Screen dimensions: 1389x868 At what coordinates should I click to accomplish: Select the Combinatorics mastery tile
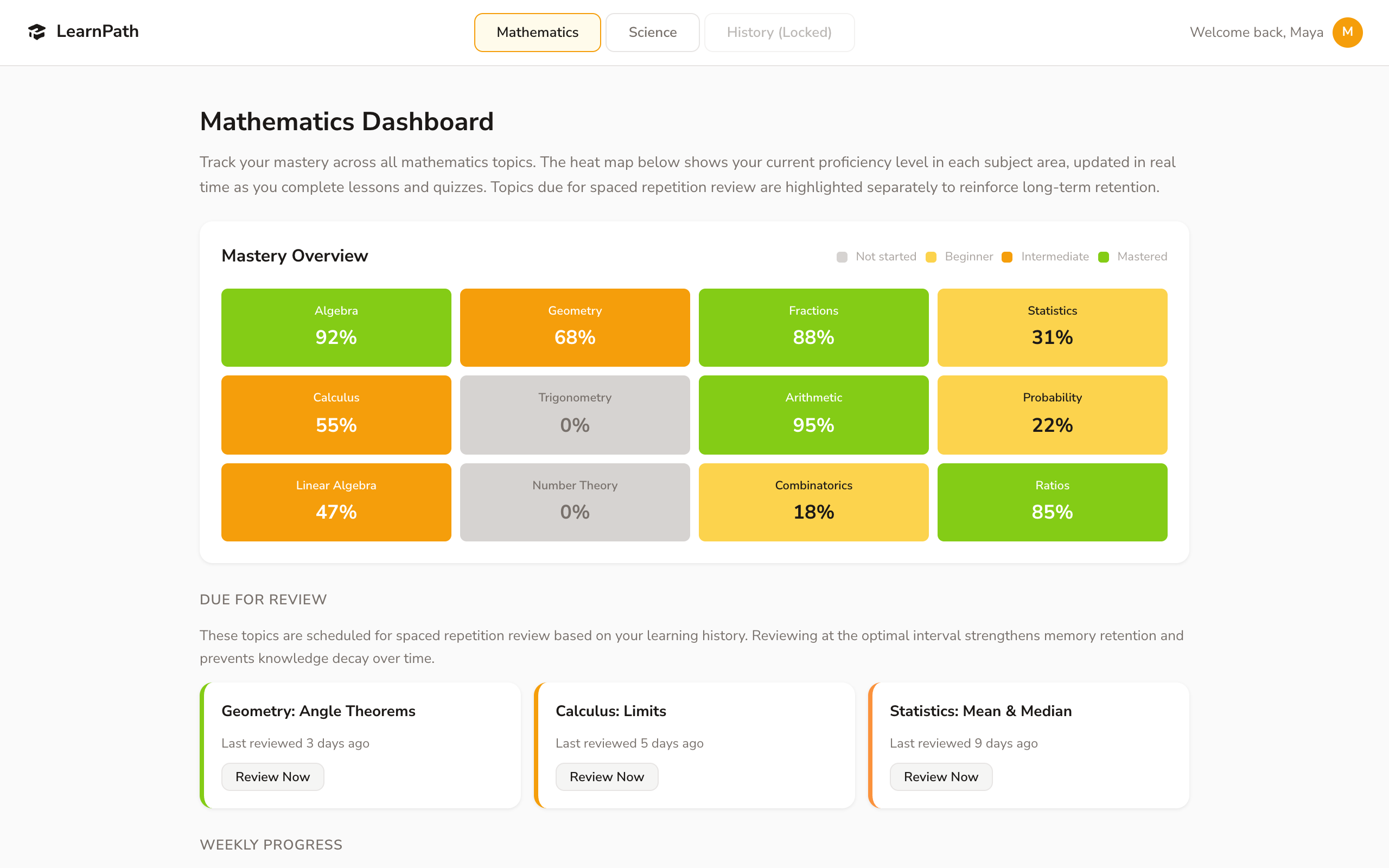(813, 502)
